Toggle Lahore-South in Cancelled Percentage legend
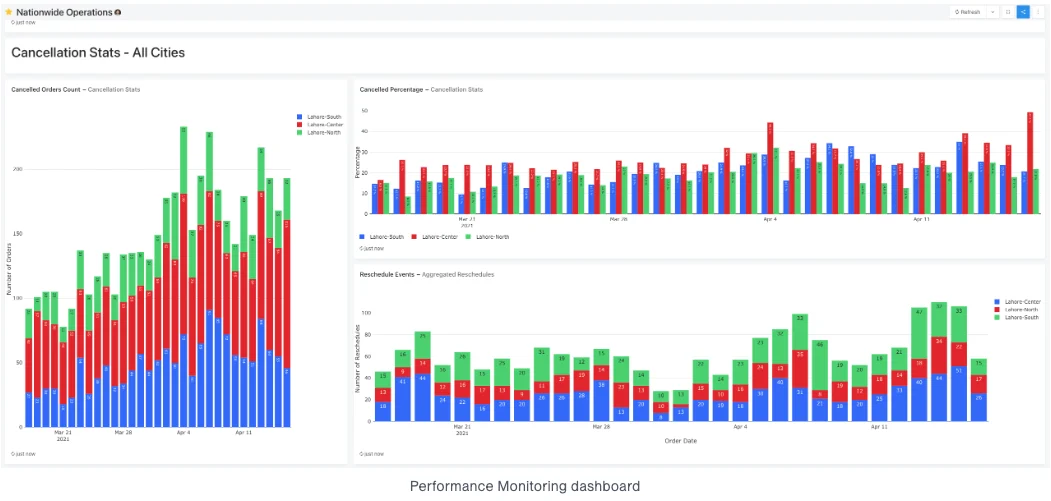 pyautogui.click(x=382, y=237)
